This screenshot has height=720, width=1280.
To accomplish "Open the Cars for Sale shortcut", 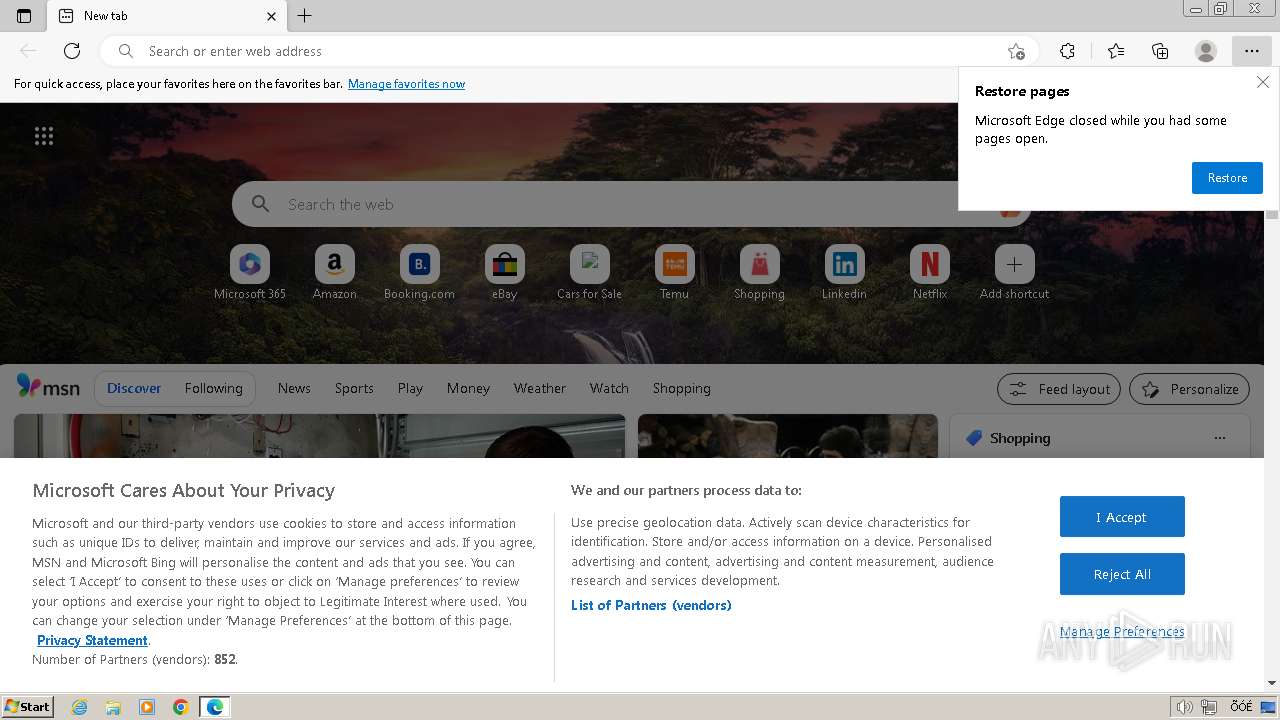I will (x=590, y=272).
